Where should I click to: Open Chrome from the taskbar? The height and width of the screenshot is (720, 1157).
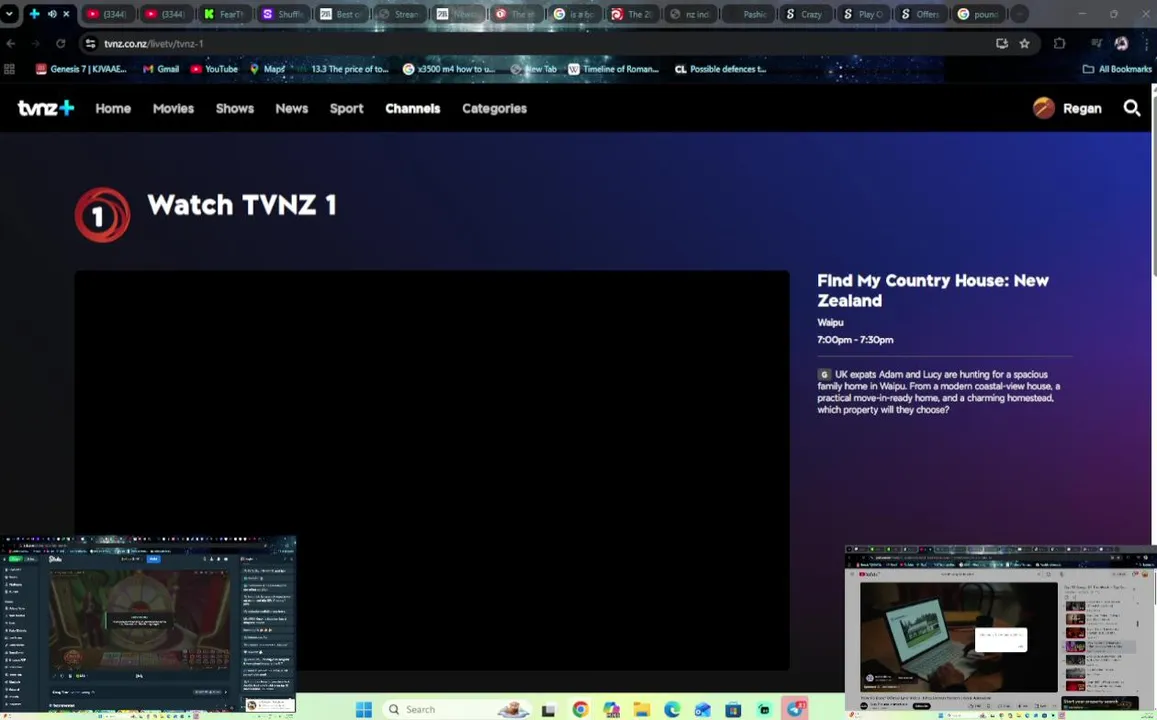tap(581, 710)
